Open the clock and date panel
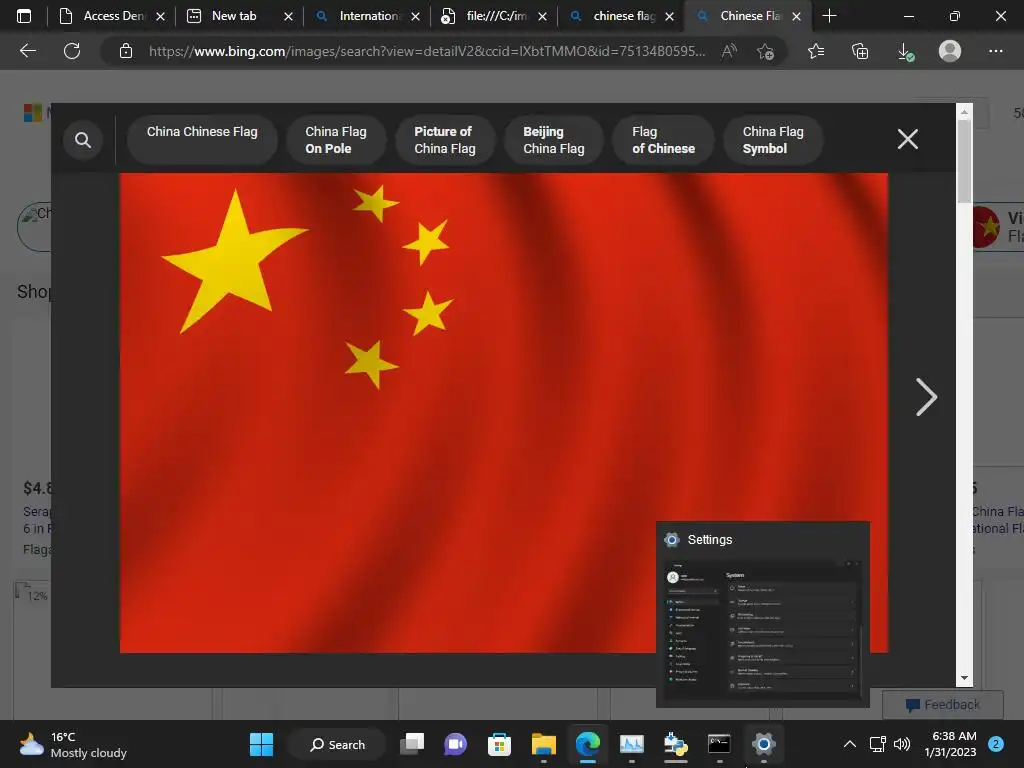 pos(952,744)
